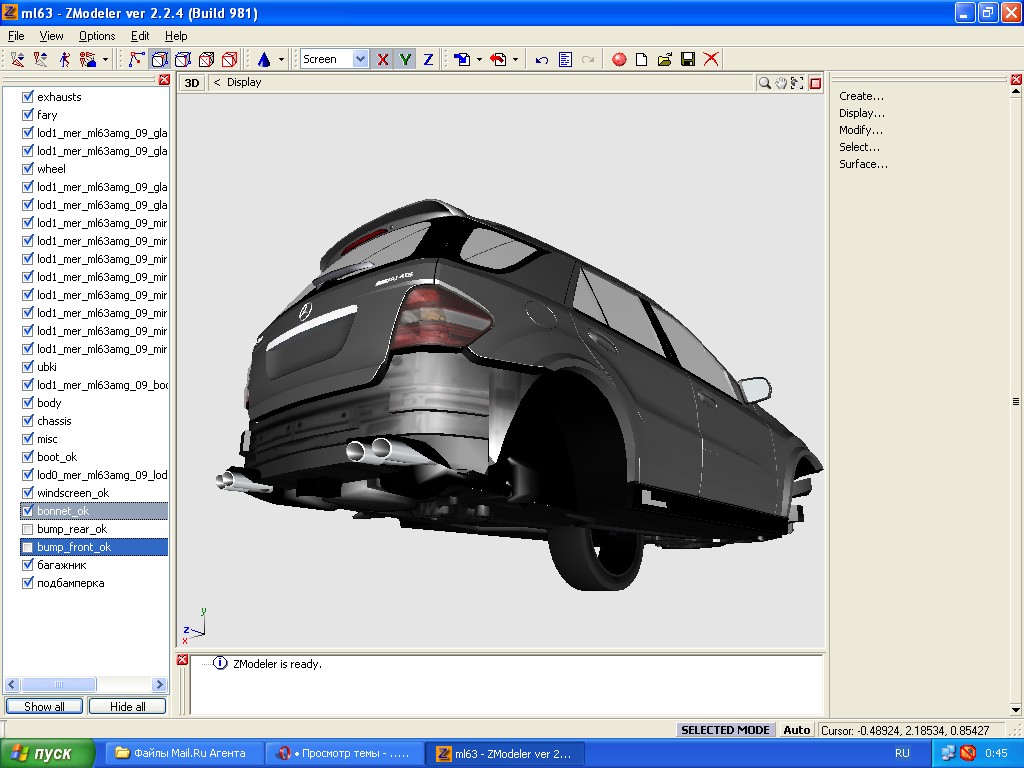Click the red sphere record icon

[x=619, y=59]
